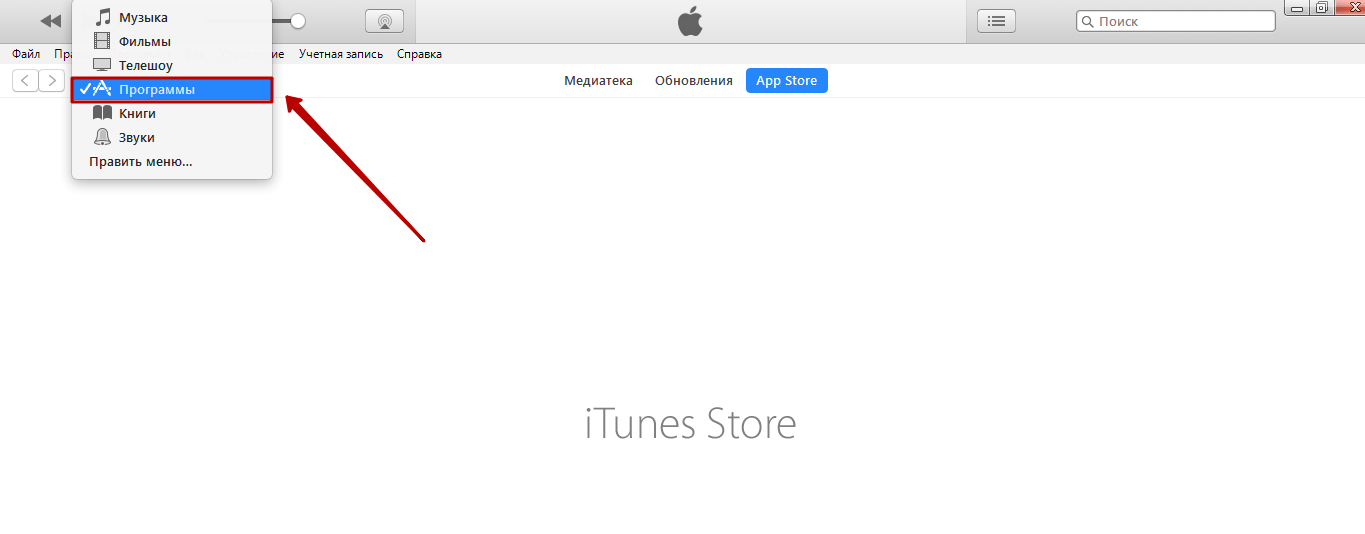The image size is (1365, 534).
Task: Click the Apple logo in the display
Action: click(x=690, y=21)
